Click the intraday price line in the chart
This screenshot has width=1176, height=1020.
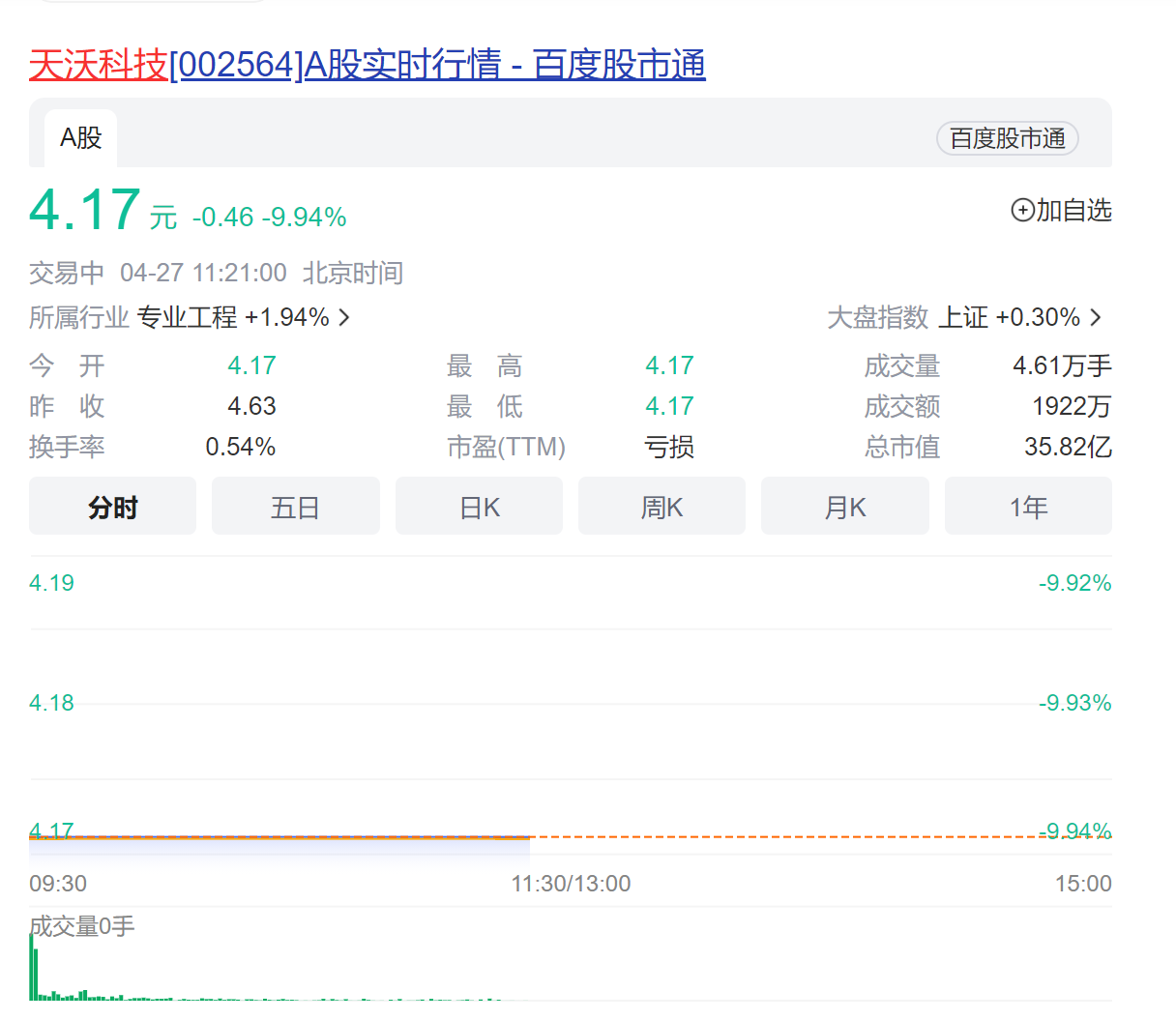click(x=279, y=837)
